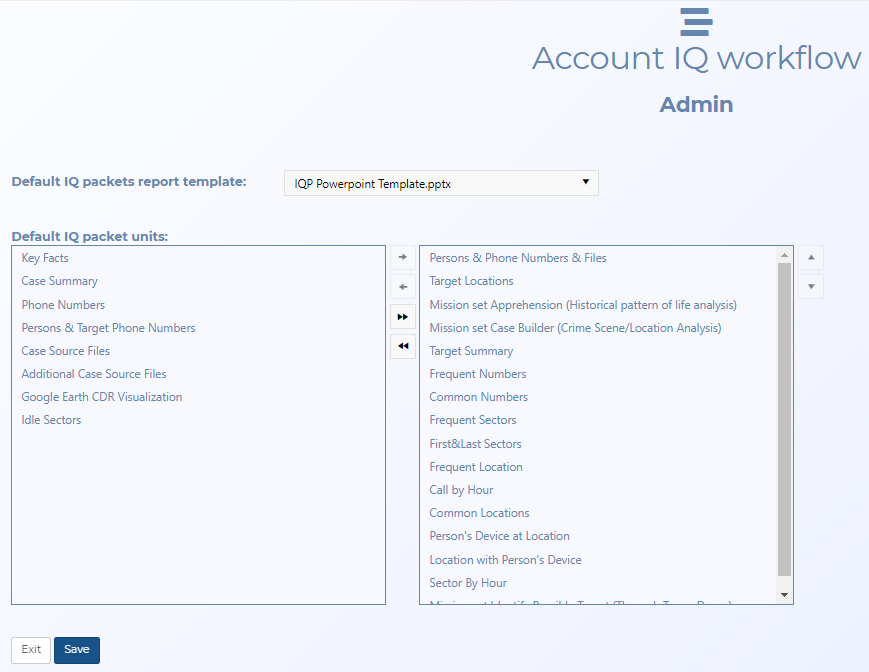
Task: Select 'Frequent Numbers' in the right list
Action: [476, 373]
